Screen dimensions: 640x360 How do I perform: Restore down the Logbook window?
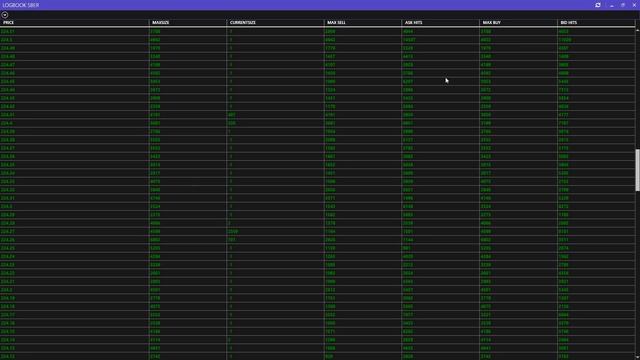(x=623, y=5)
